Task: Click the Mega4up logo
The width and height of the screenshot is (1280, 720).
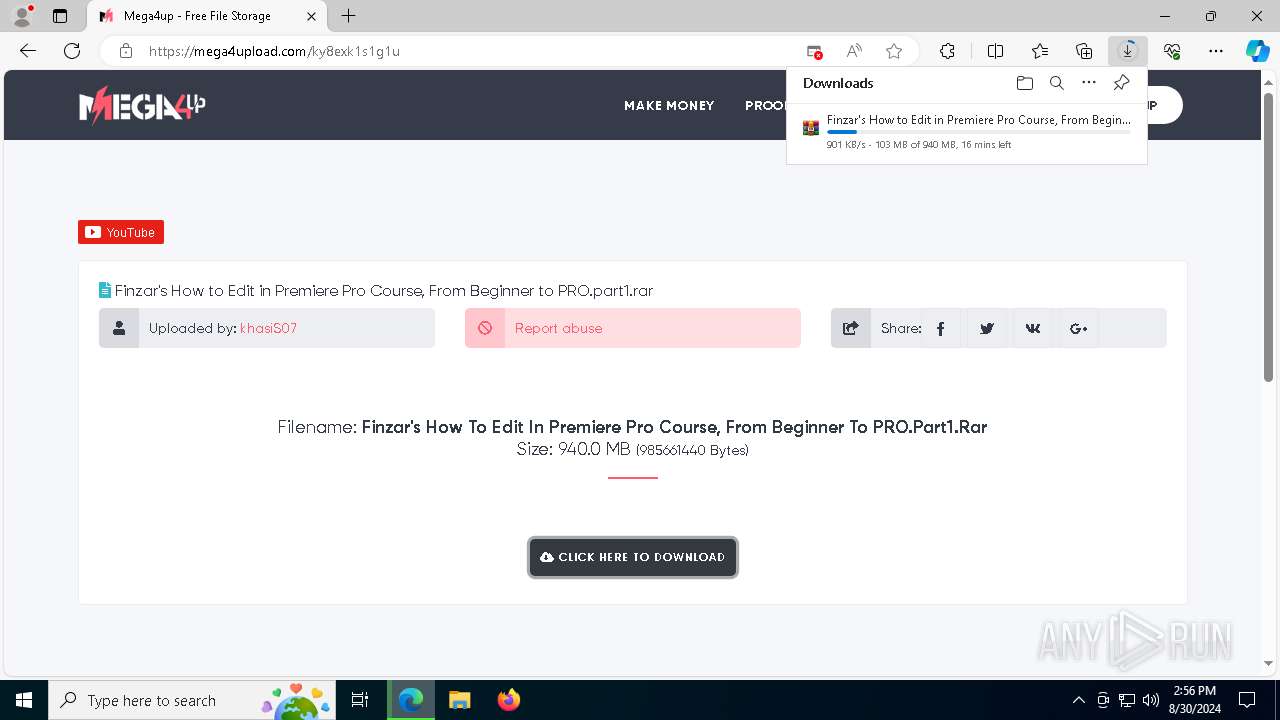Action: [x=142, y=104]
